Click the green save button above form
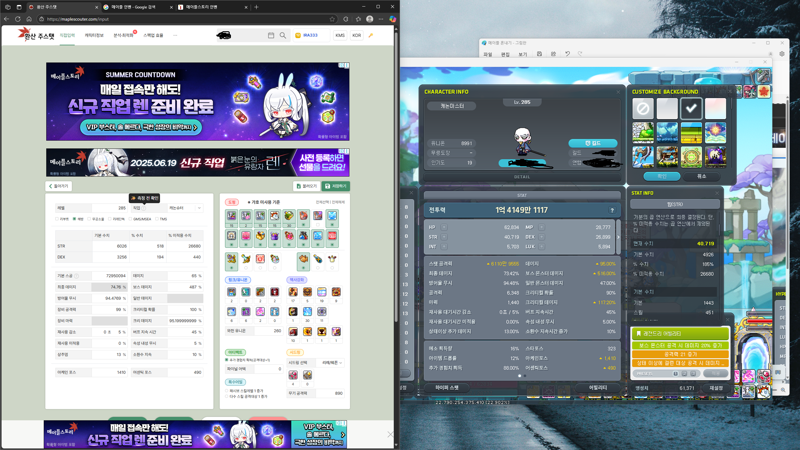This screenshot has height=450, width=800. 336,186
